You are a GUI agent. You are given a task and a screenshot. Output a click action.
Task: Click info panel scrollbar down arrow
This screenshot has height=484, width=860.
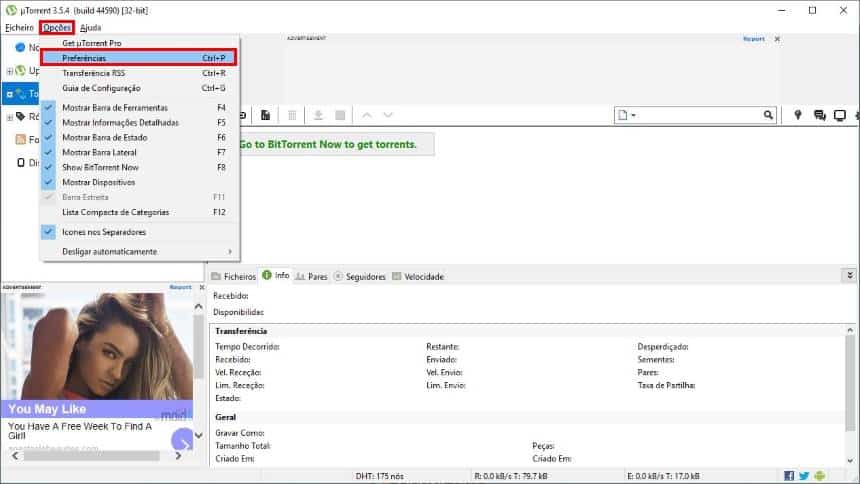pyautogui.click(x=850, y=461)
